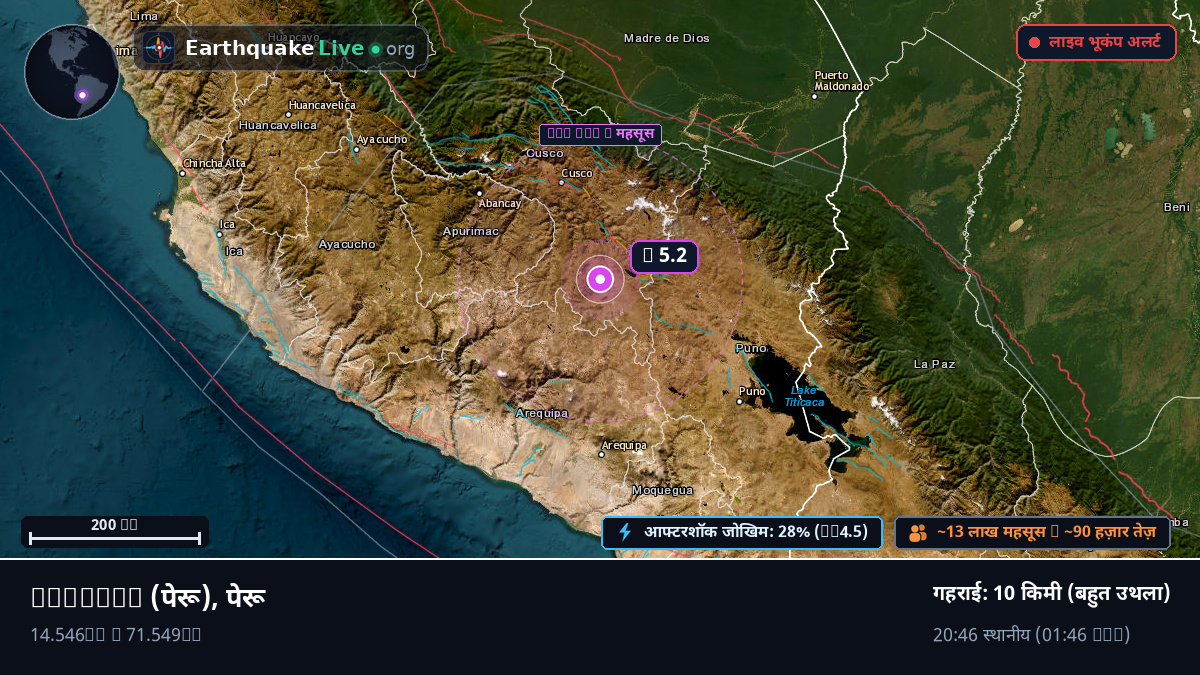This screenshot has width=1200, height=675.
Task: Click the 200 distance scale bar
Action: pos(115,532)
